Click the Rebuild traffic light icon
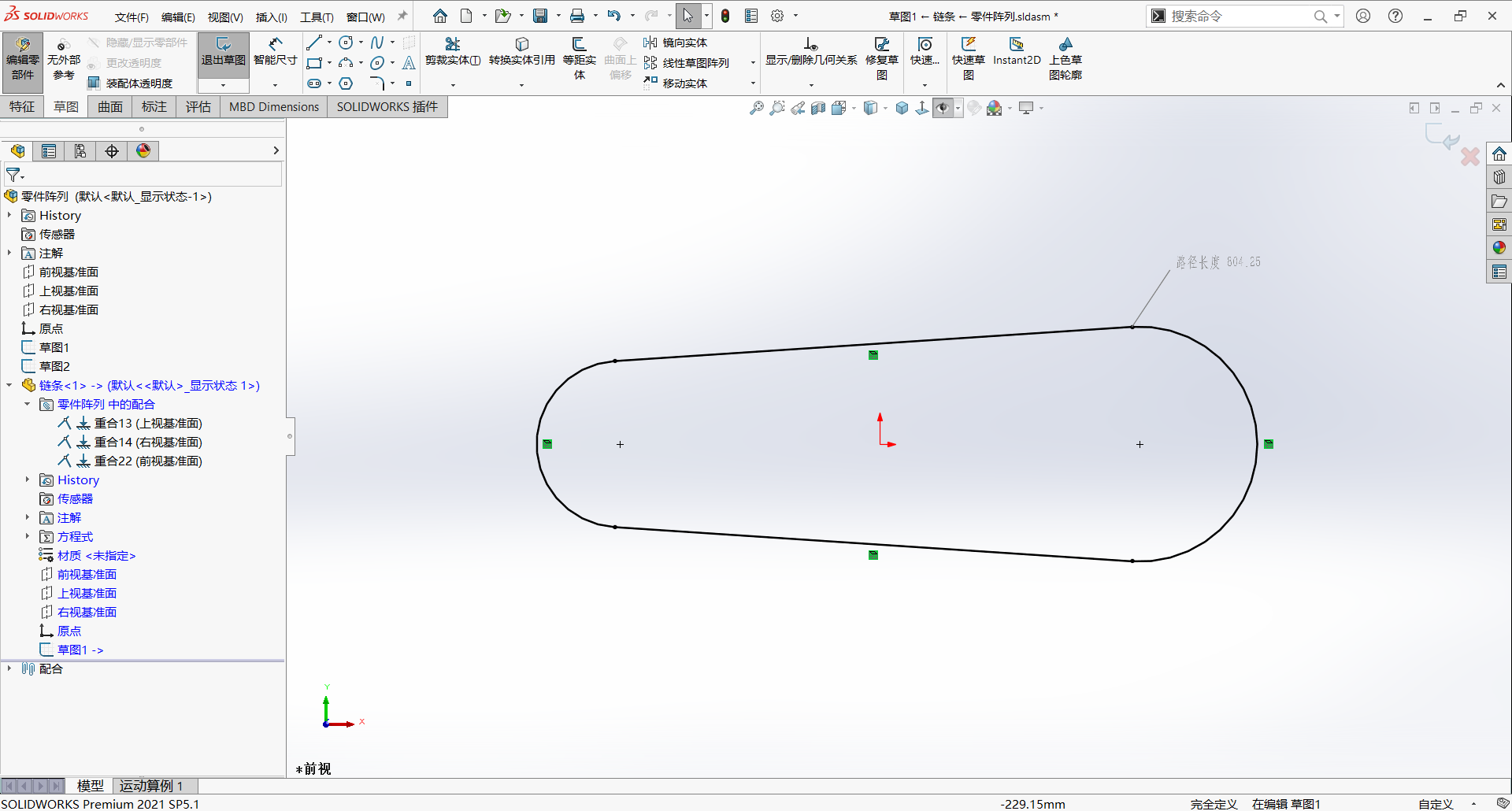Screen dimensions: 1512x811 click(725, 16)
